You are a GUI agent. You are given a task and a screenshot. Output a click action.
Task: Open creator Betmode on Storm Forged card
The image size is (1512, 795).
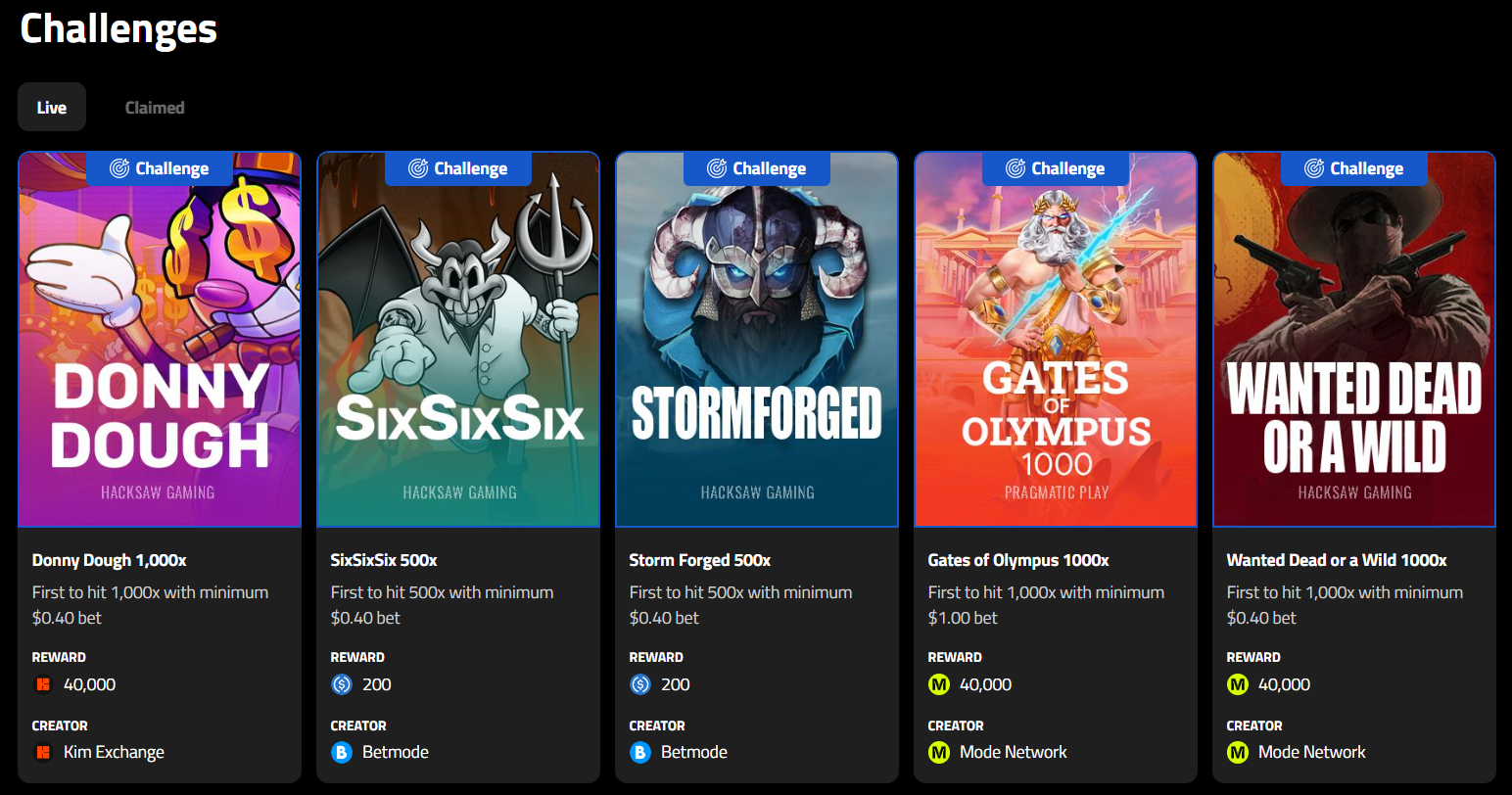[694, 752]
